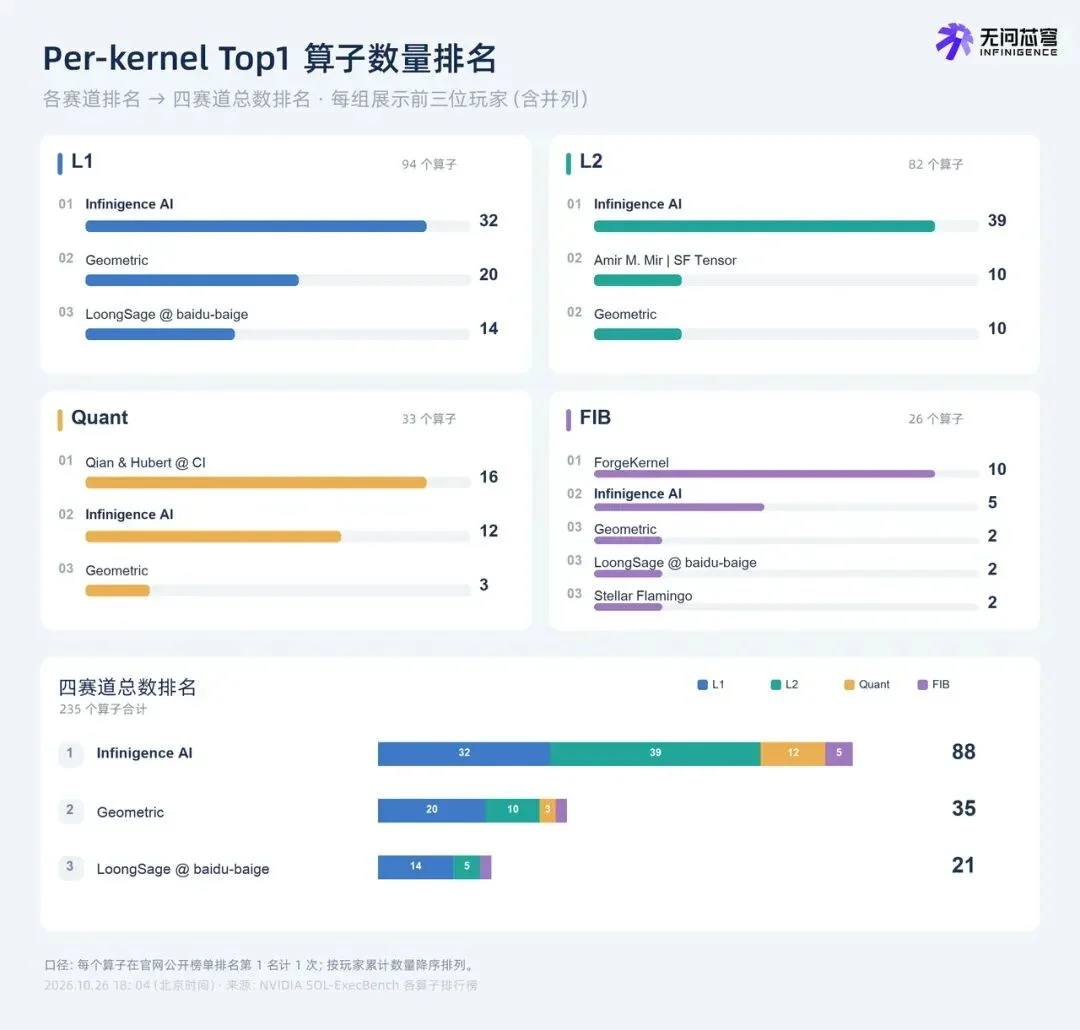Click teal 10 segment in Geometric total bar
This screenshot has height=1030, width=1080.
click(512, 810)
